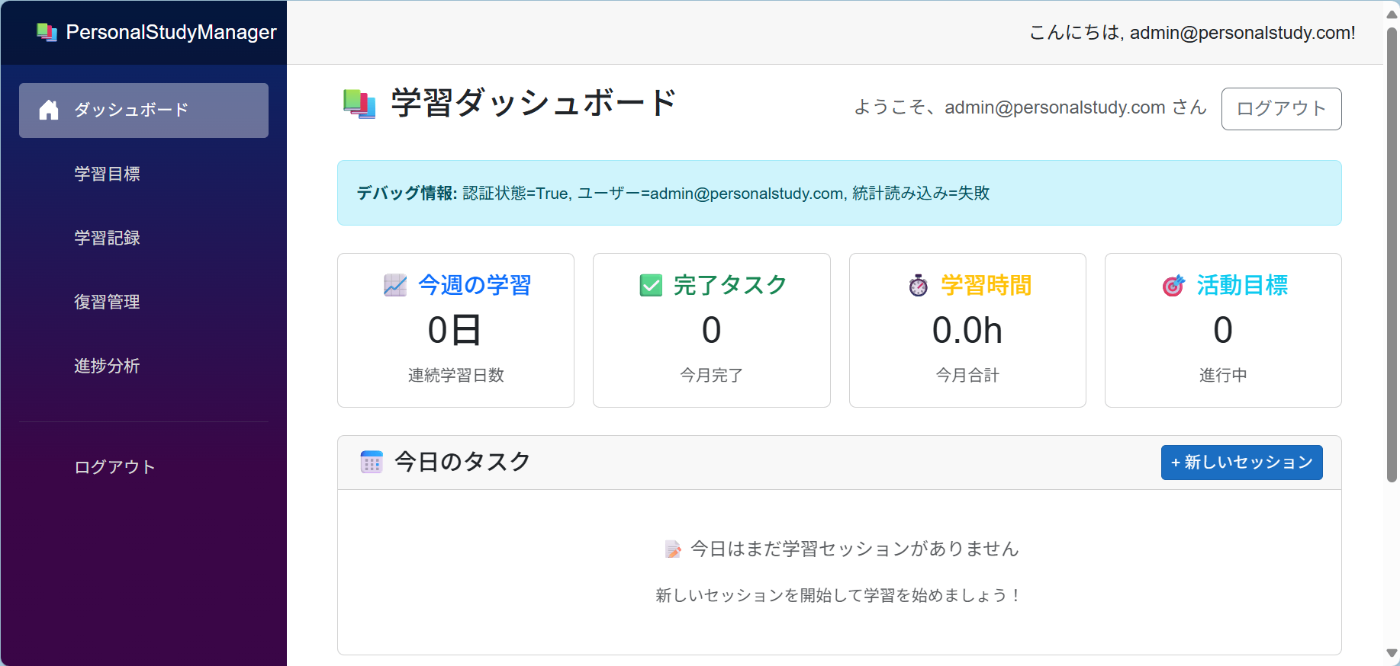Click the green checkmark icon beside 完了タスク
This screenshot has height=666, width=1400.
651,286
